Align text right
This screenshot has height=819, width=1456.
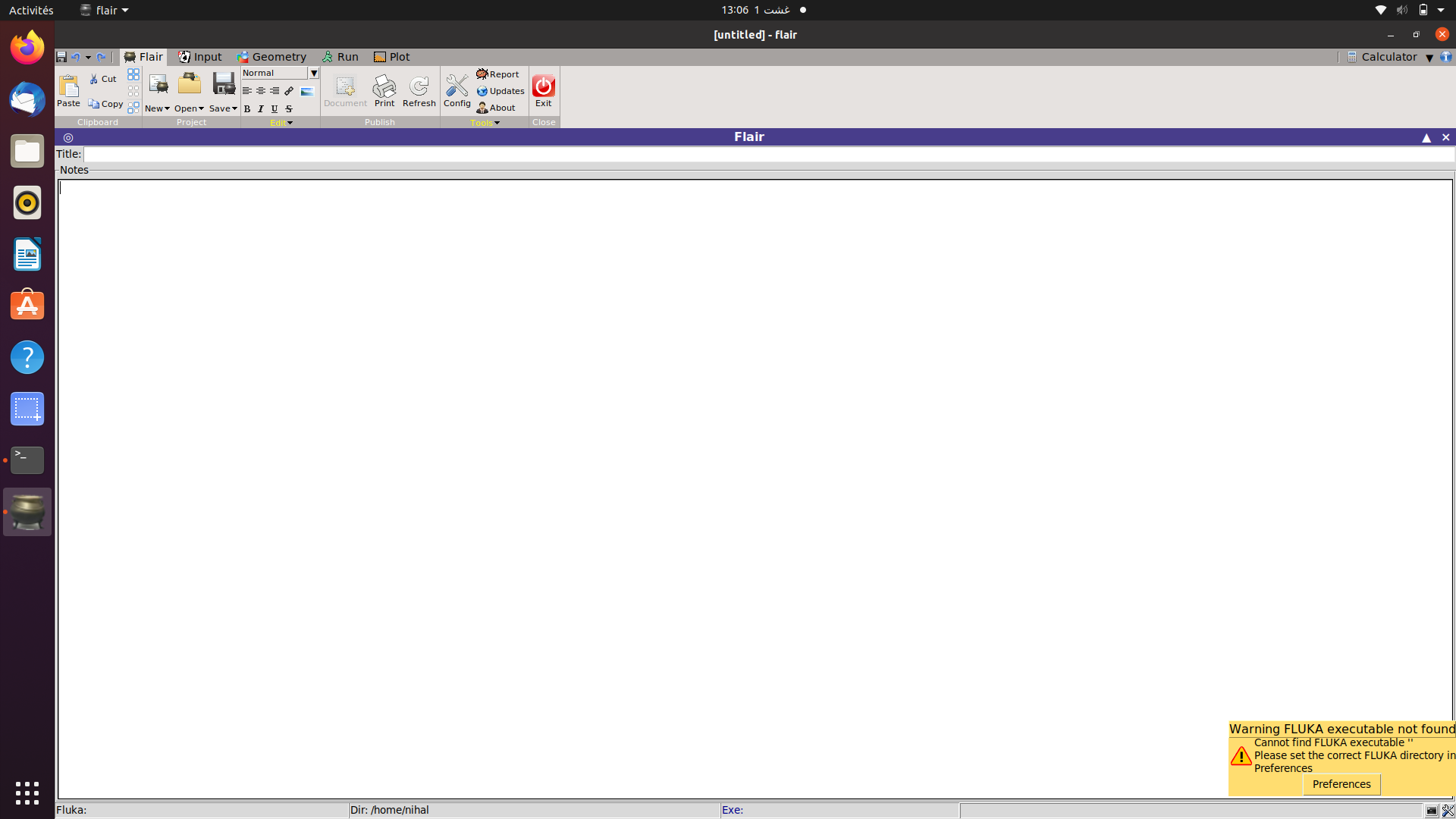tap(275, 91)
